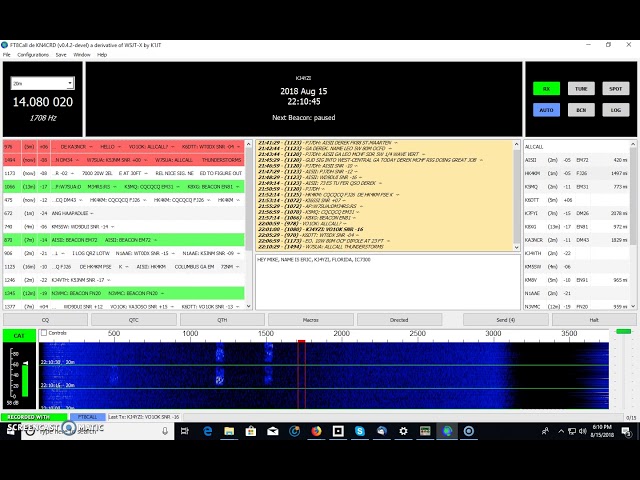The image size is (640, 480).
Task: Select the 1246 KJ4VTH row in band activity
Action: point(124,280)
